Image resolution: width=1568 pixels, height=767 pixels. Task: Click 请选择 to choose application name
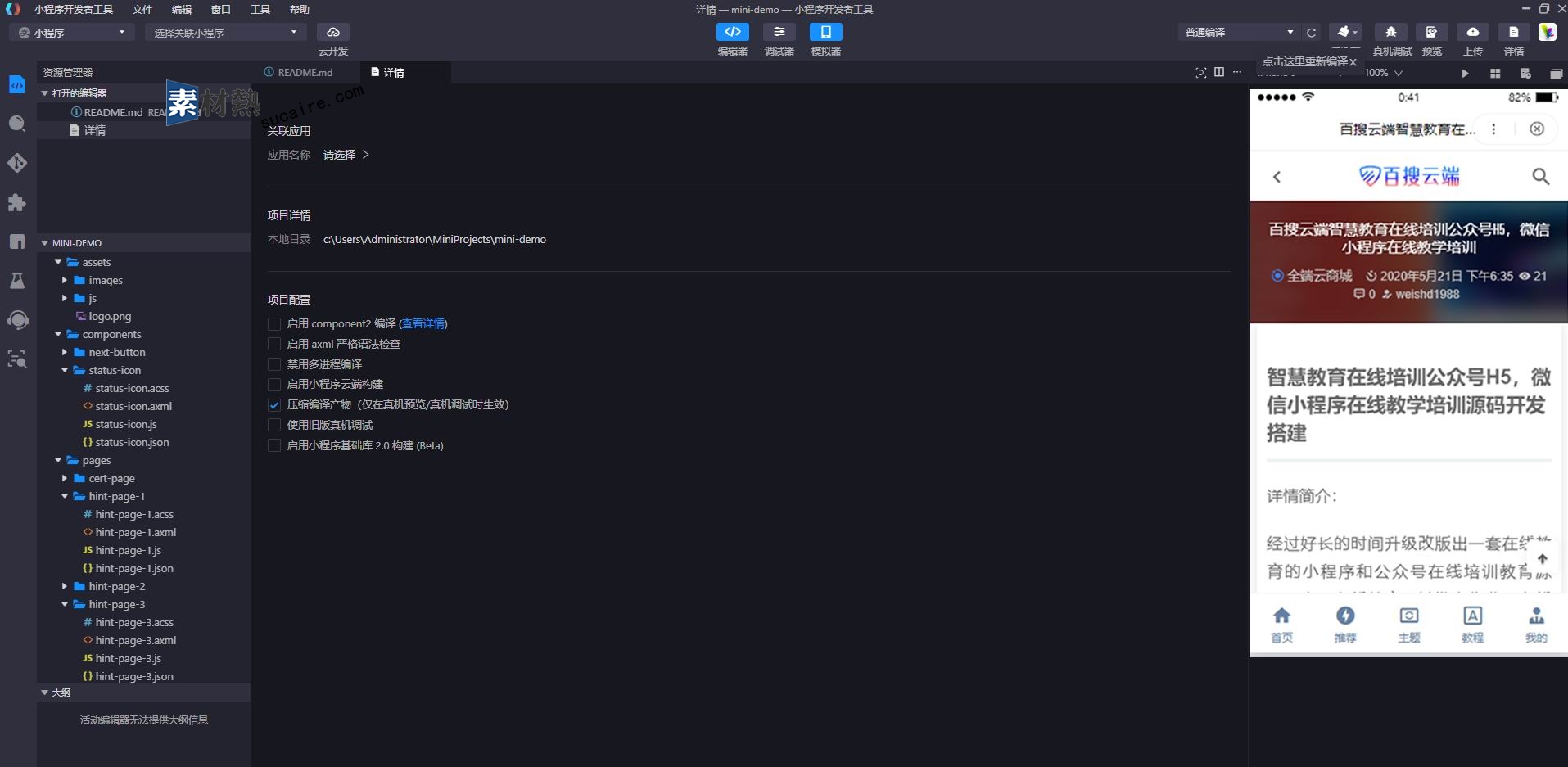pos(346,155)
